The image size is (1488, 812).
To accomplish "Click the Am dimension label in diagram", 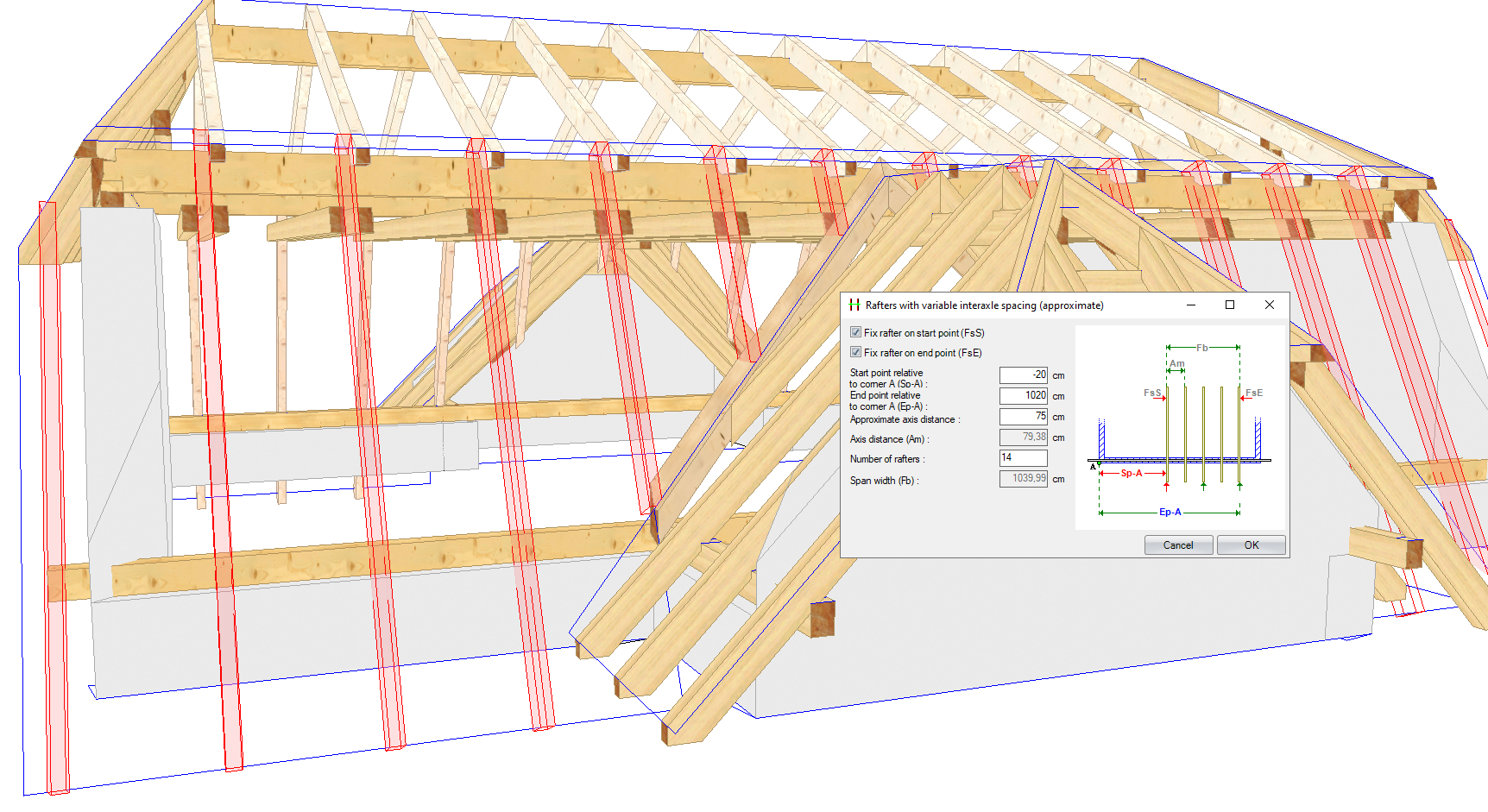I will (x=1176, y=363).
